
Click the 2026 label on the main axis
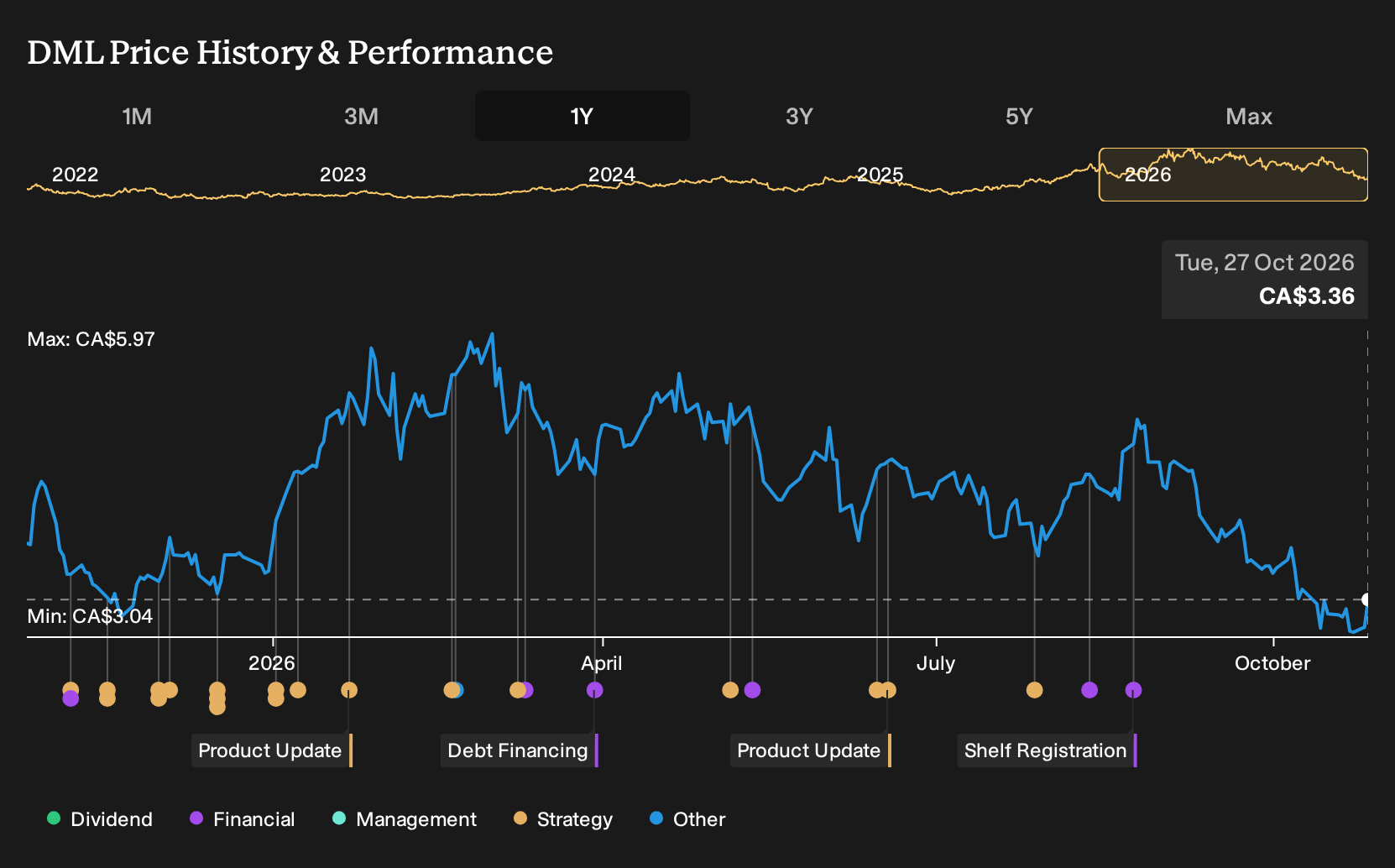tap(272, 663)
